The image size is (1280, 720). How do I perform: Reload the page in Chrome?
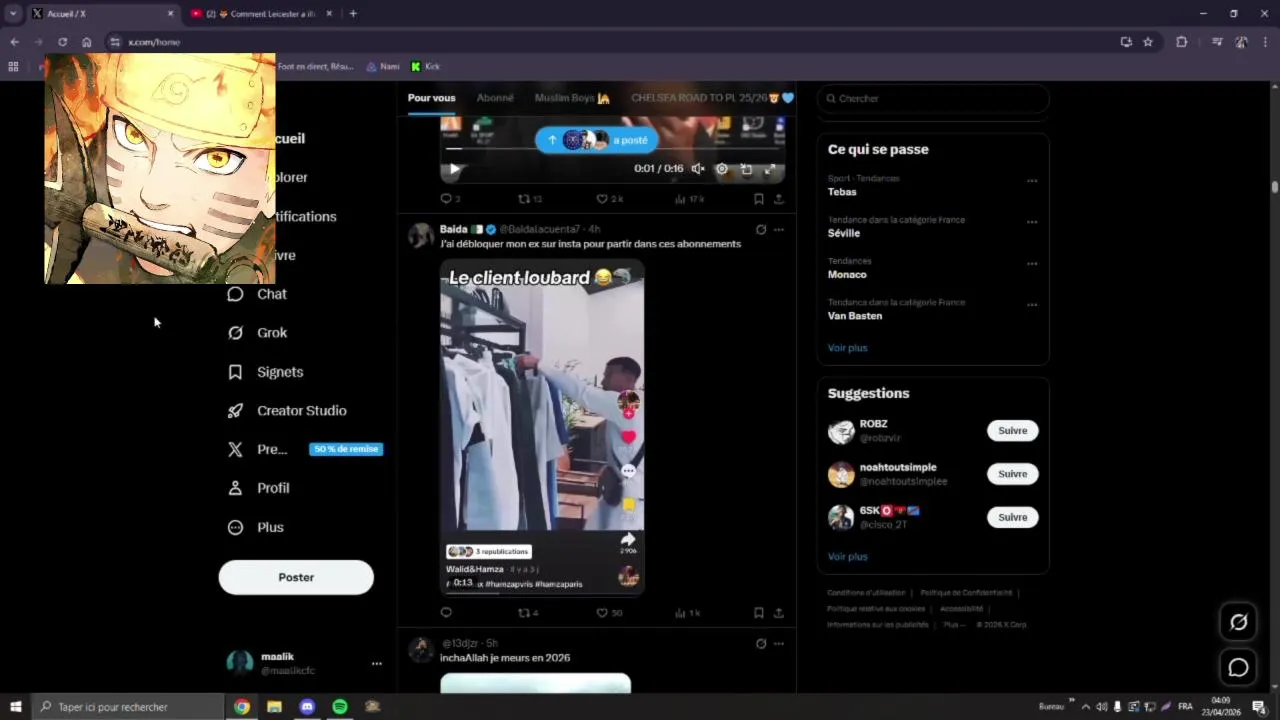click(62, 42)
